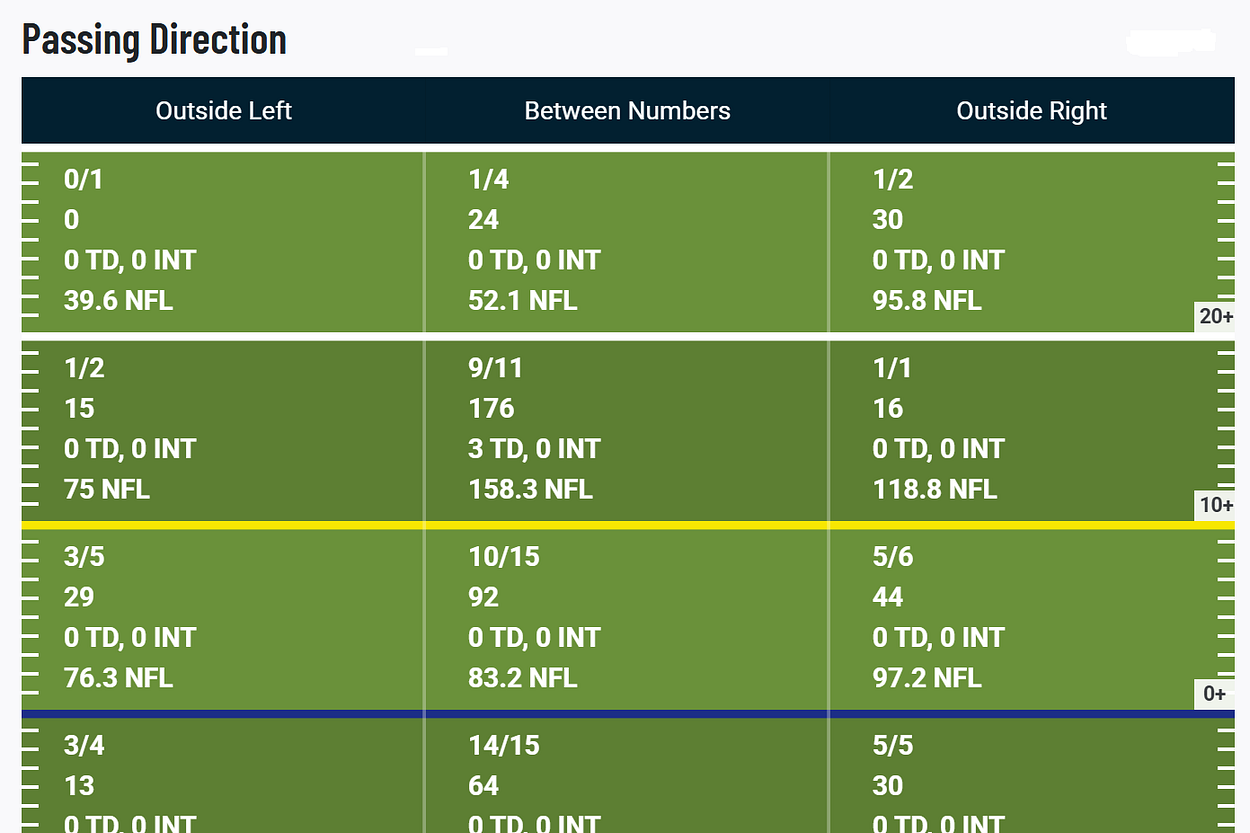The width and height of the screenshot is (1250, 833).
Task: Click the 0+ yard depth label
Action: [1215, 694]
